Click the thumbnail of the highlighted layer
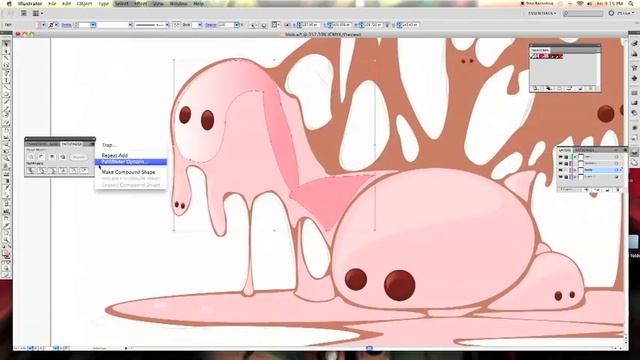This screenshot has width=640, height=360. point(581,170)
